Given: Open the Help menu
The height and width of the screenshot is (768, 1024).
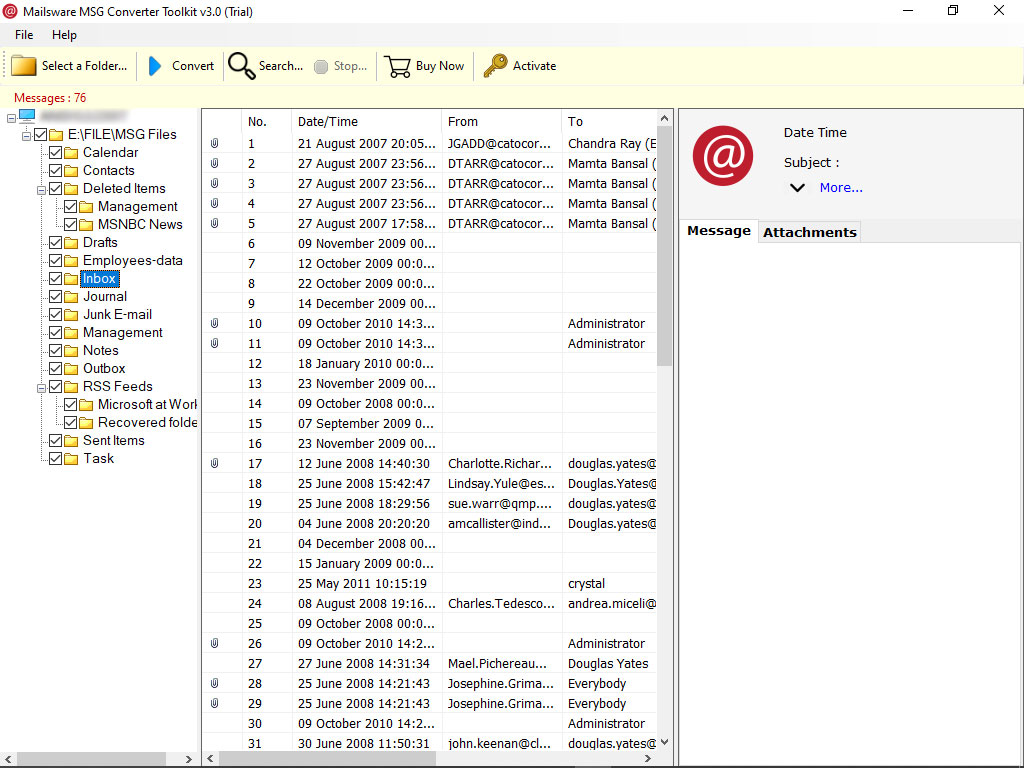Looking at the screenshot, I should pos(64,35).
